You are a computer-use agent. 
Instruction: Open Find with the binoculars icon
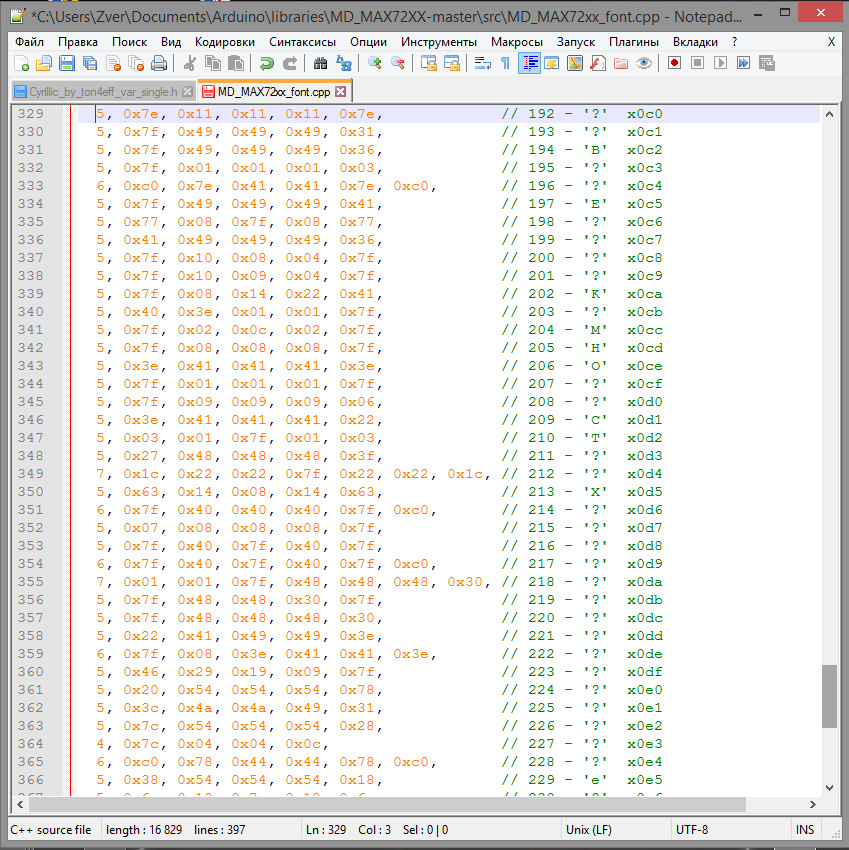[320, 63]
